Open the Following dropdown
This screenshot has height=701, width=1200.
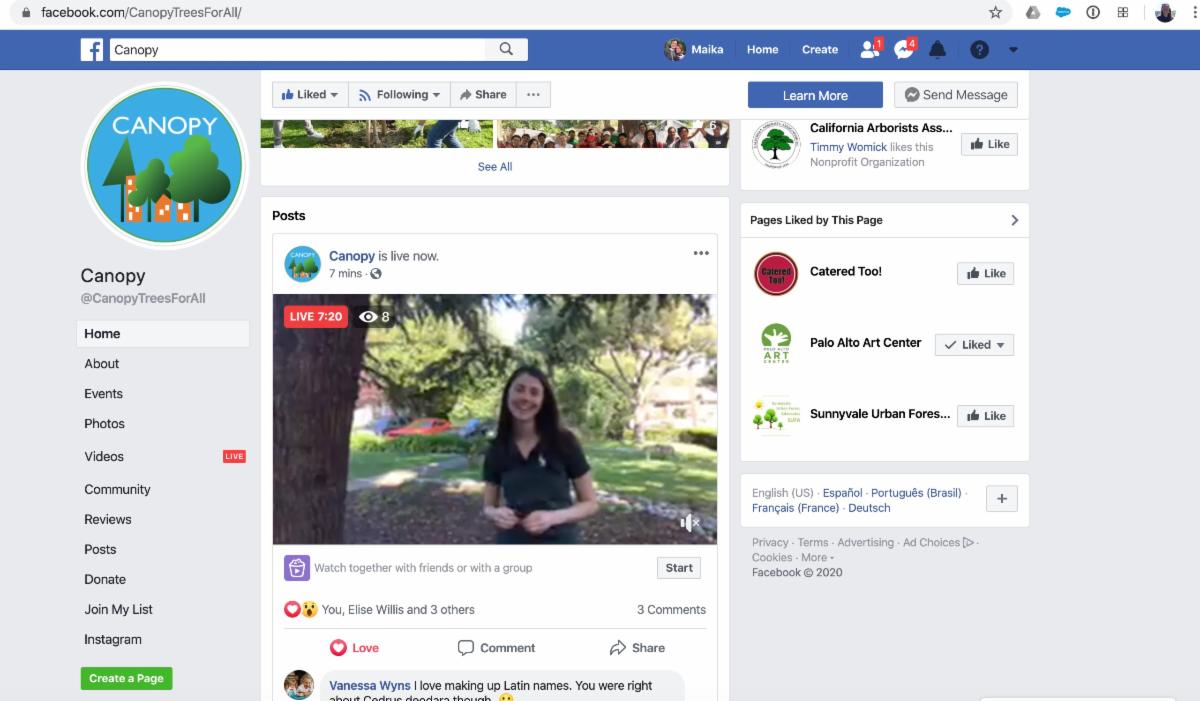(x=400, y=95)
